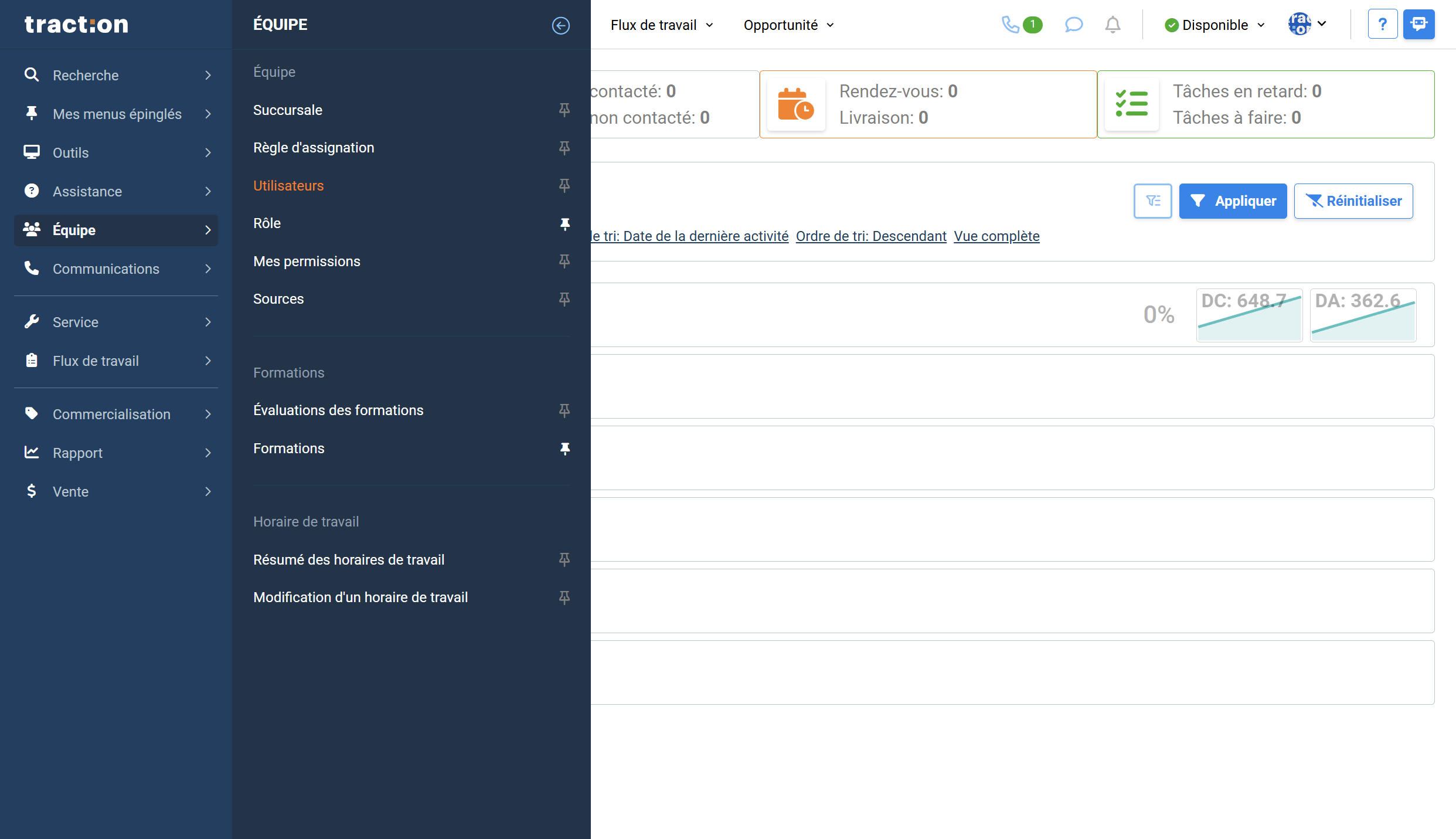Screen dimensions: 1456x839
Task: Open the Disponible status dropdown
Action: (x=1215, y=25)
